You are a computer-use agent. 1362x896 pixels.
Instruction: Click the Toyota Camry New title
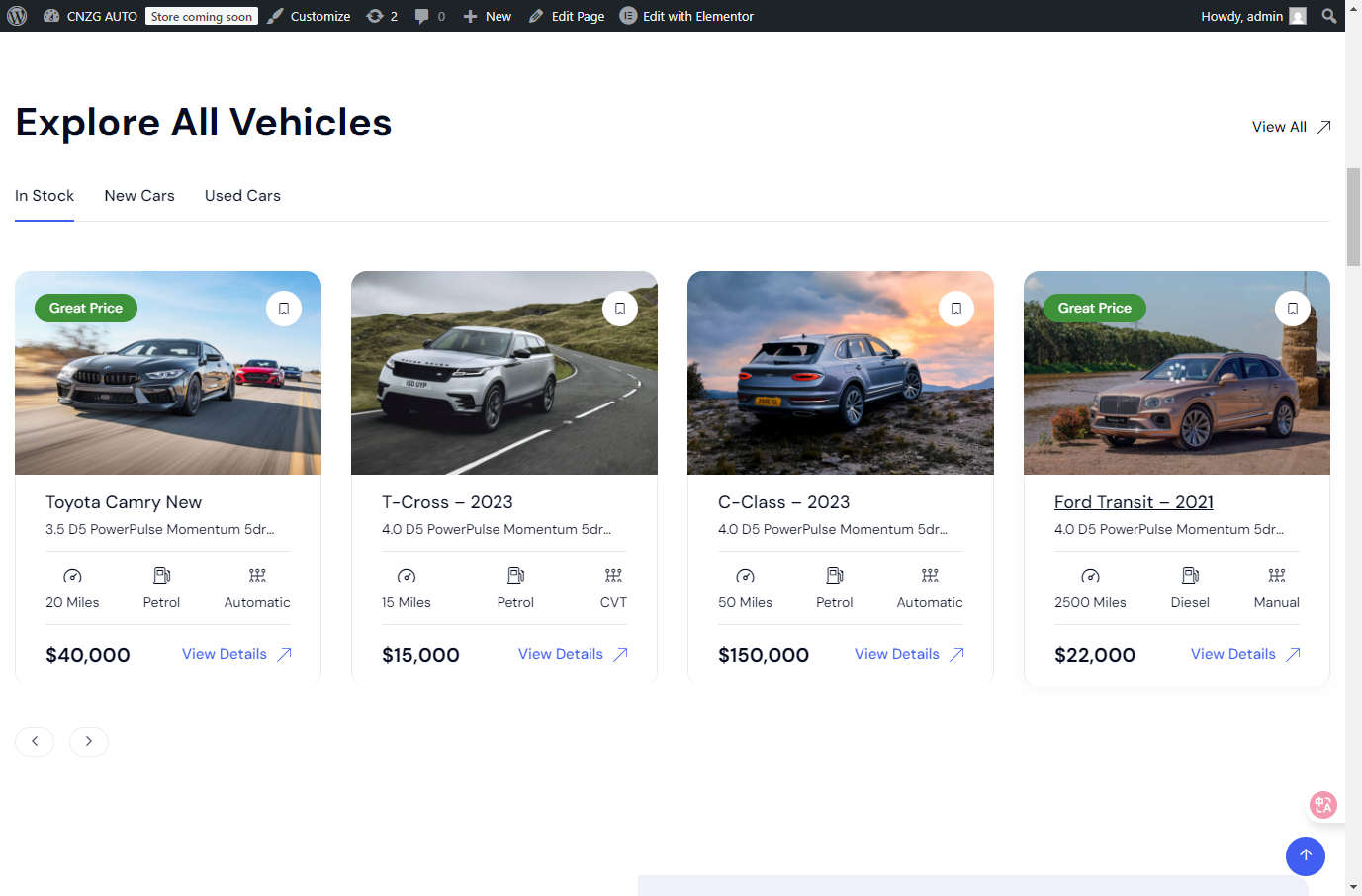tap(124, 502)
